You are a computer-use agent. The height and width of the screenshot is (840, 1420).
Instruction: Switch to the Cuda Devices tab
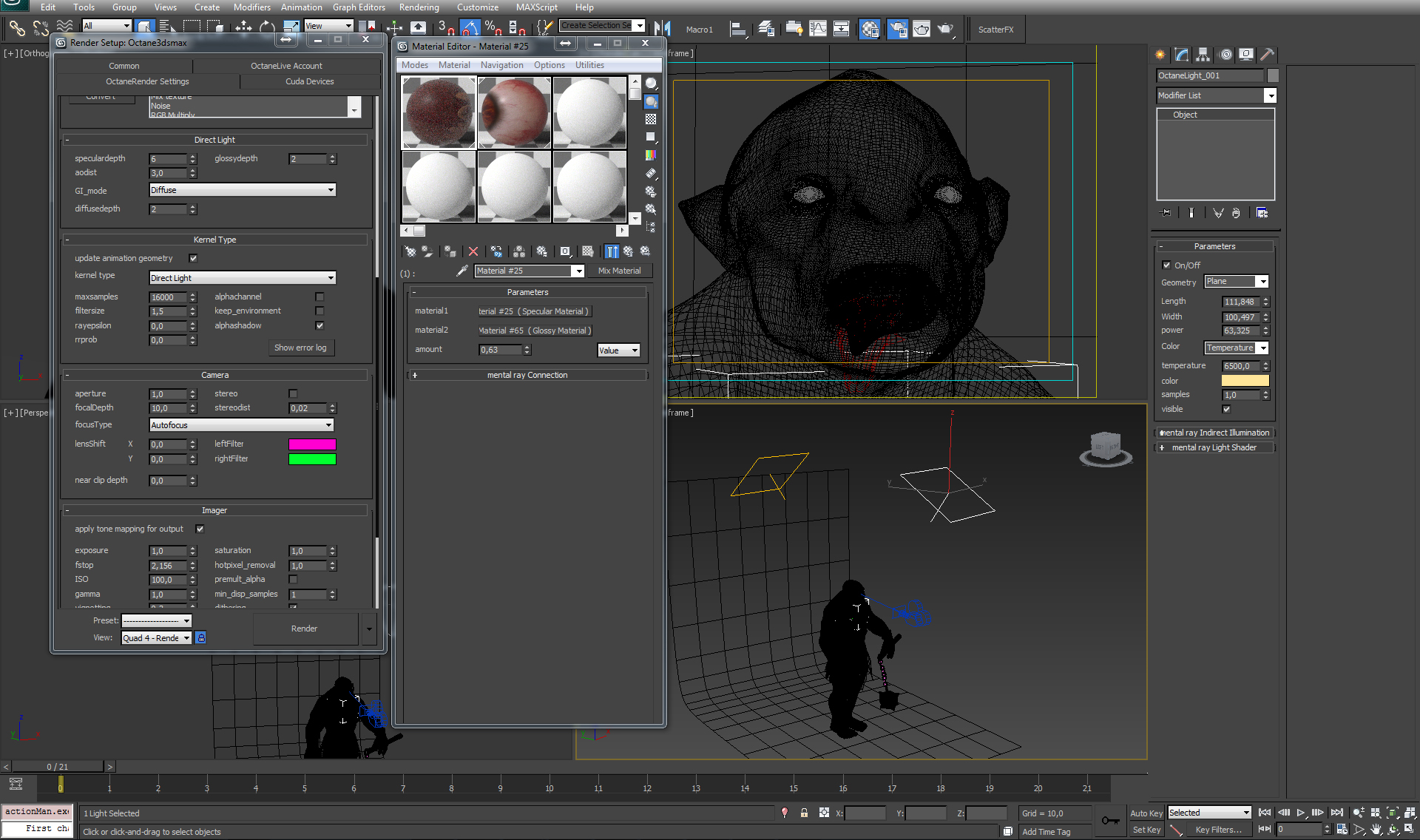click(x=309, y=81)
